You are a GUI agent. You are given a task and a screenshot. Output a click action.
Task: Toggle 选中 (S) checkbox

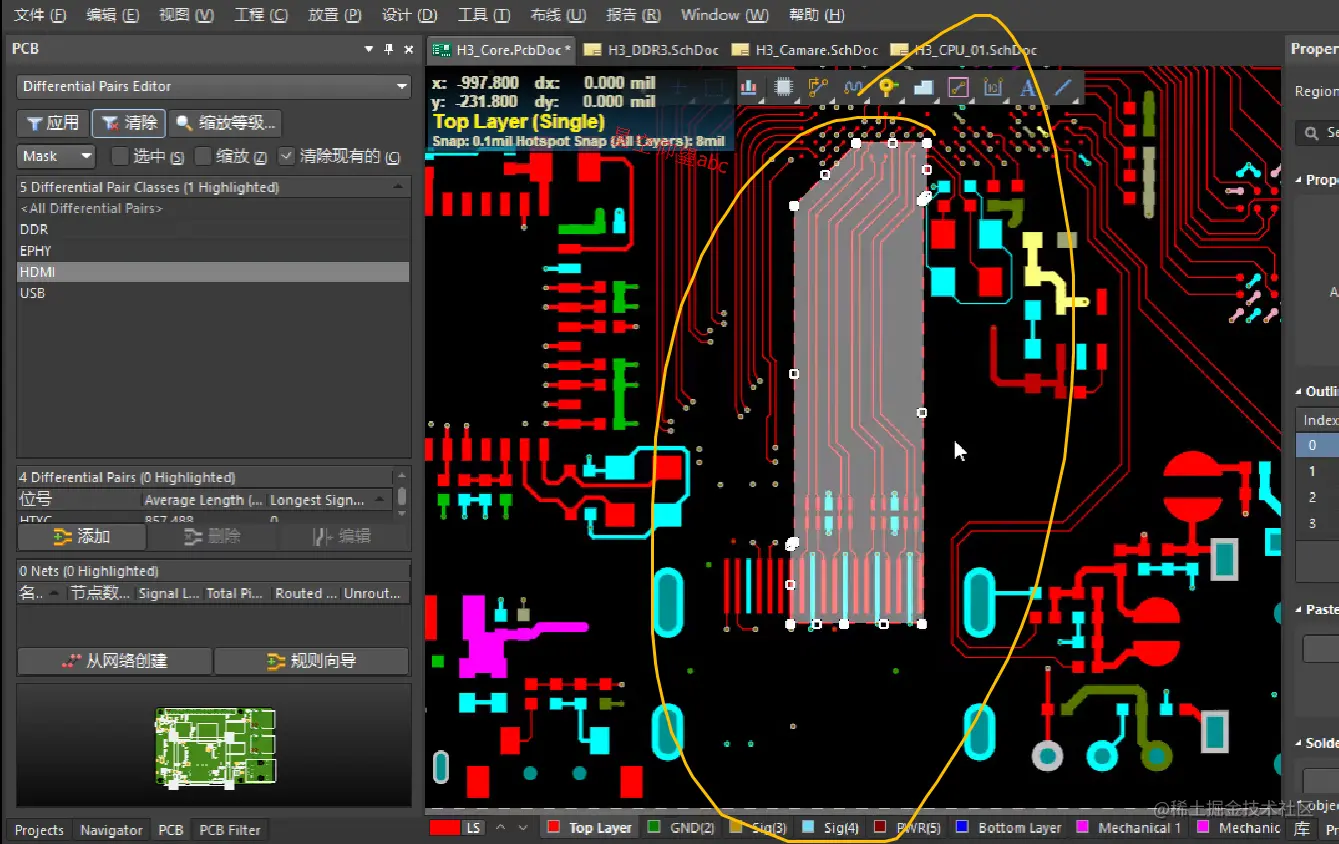pos(120,156)
